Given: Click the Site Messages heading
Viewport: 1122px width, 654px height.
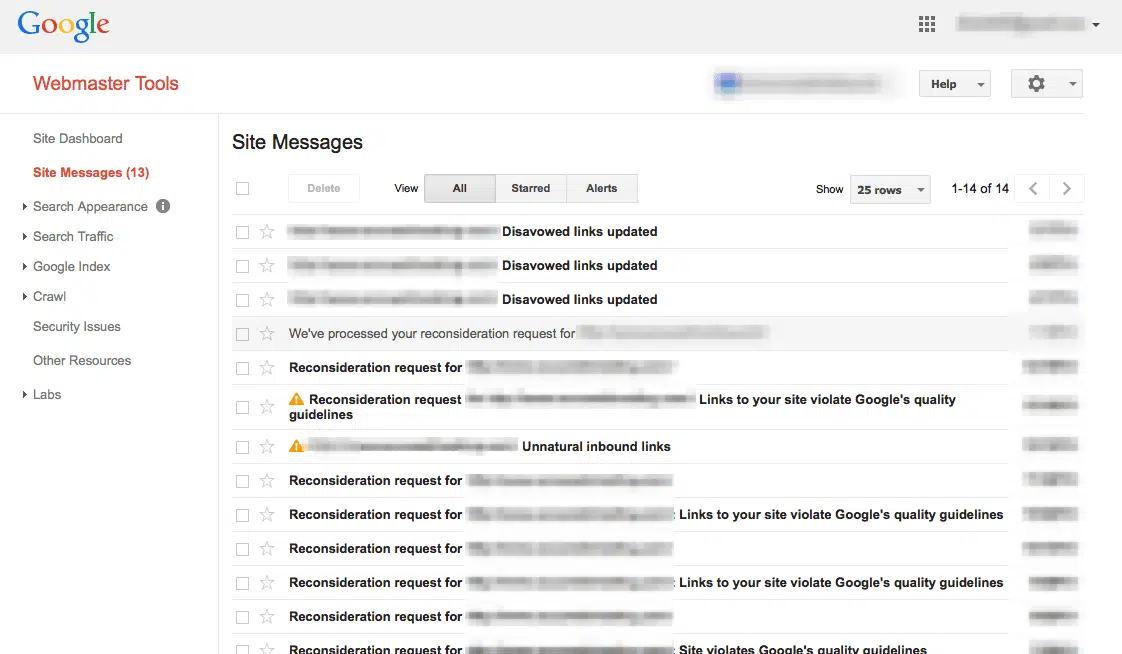Looking at the screenshot, I should tap(297, 142).
